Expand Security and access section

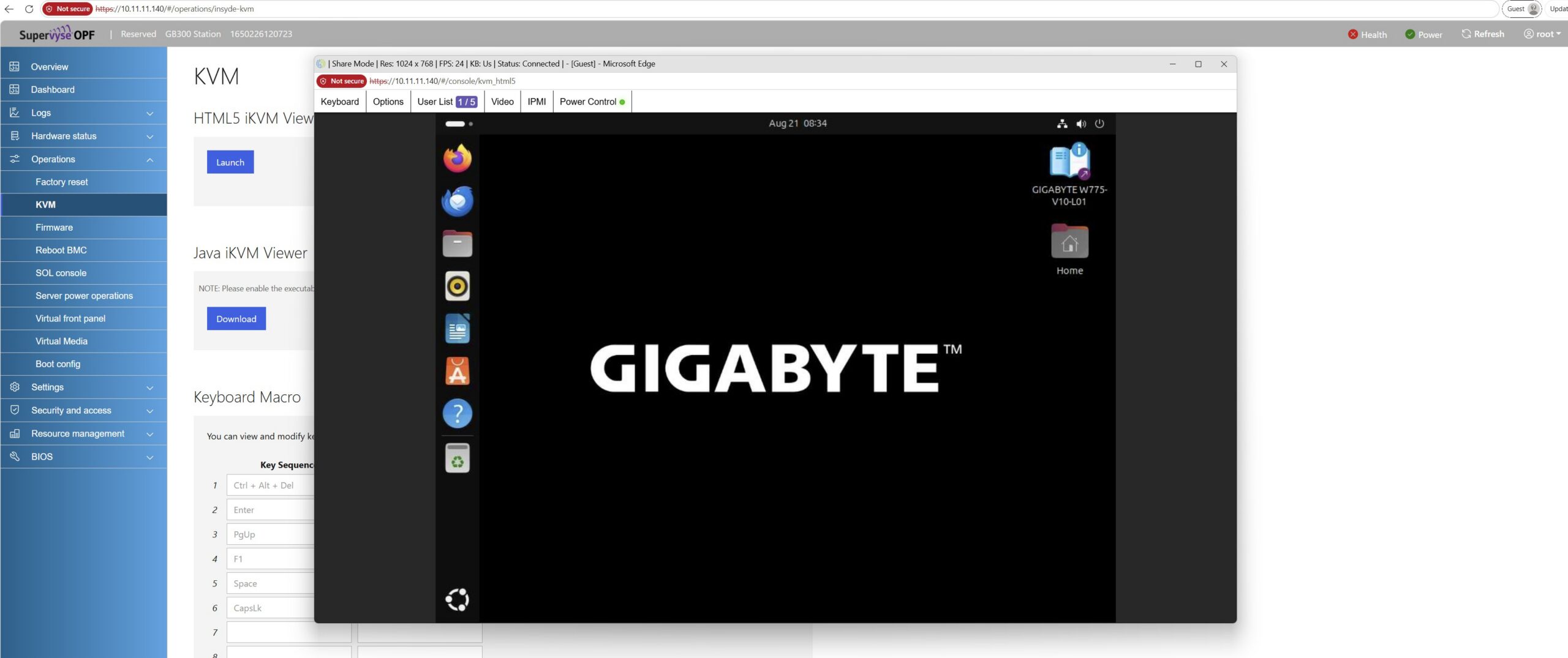click(83, 411)
